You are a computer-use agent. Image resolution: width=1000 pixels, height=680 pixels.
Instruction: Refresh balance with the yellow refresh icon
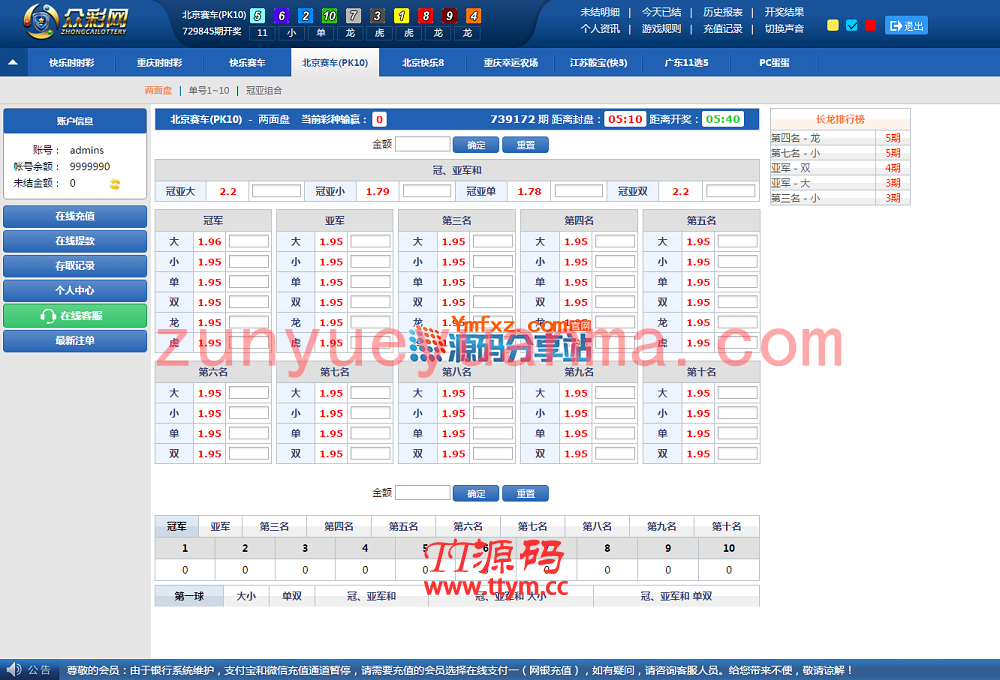[115, 184]
